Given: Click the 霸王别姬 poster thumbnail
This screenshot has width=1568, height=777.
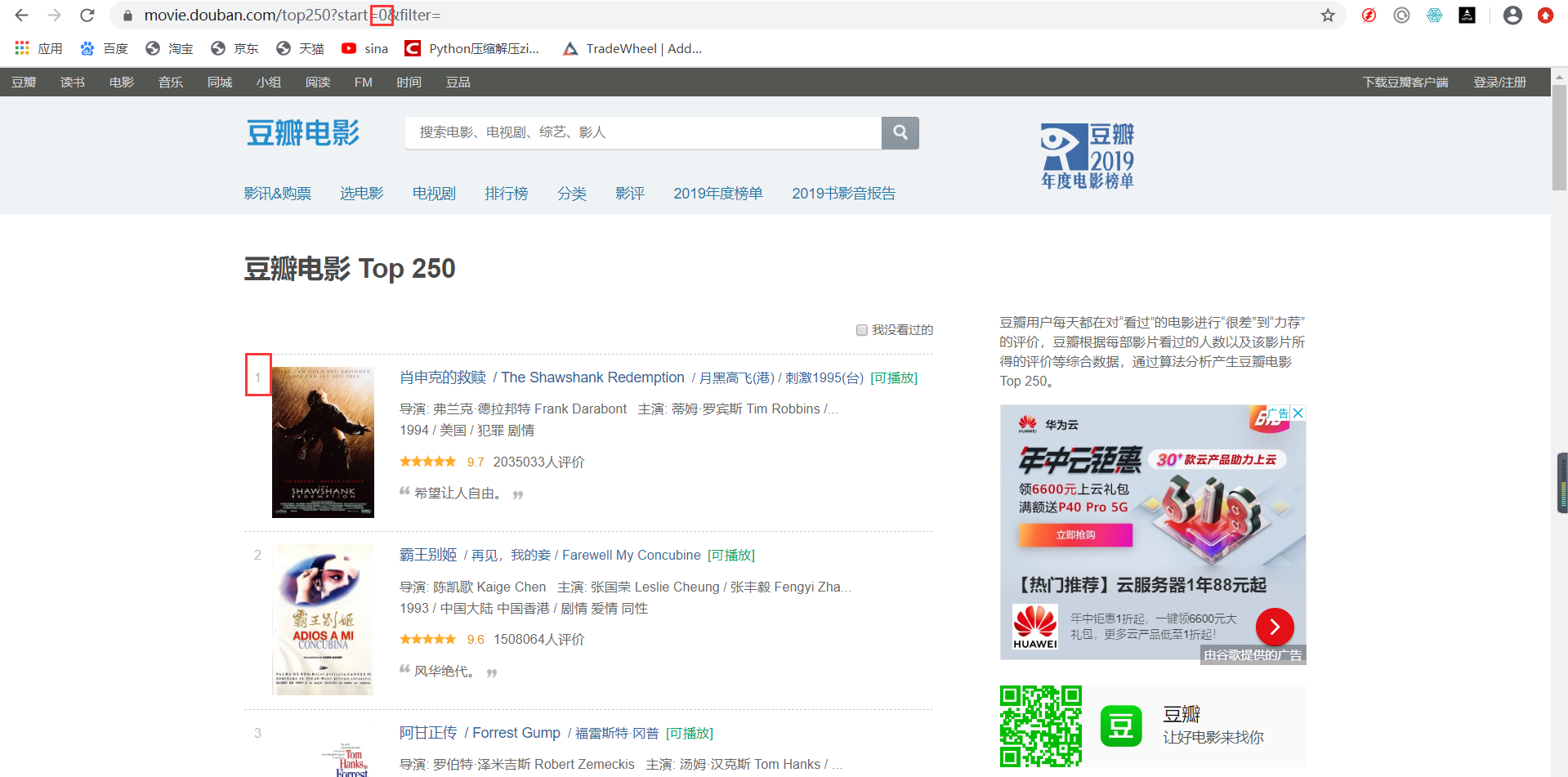Looking at the screenshot, I should click(323, 619).
